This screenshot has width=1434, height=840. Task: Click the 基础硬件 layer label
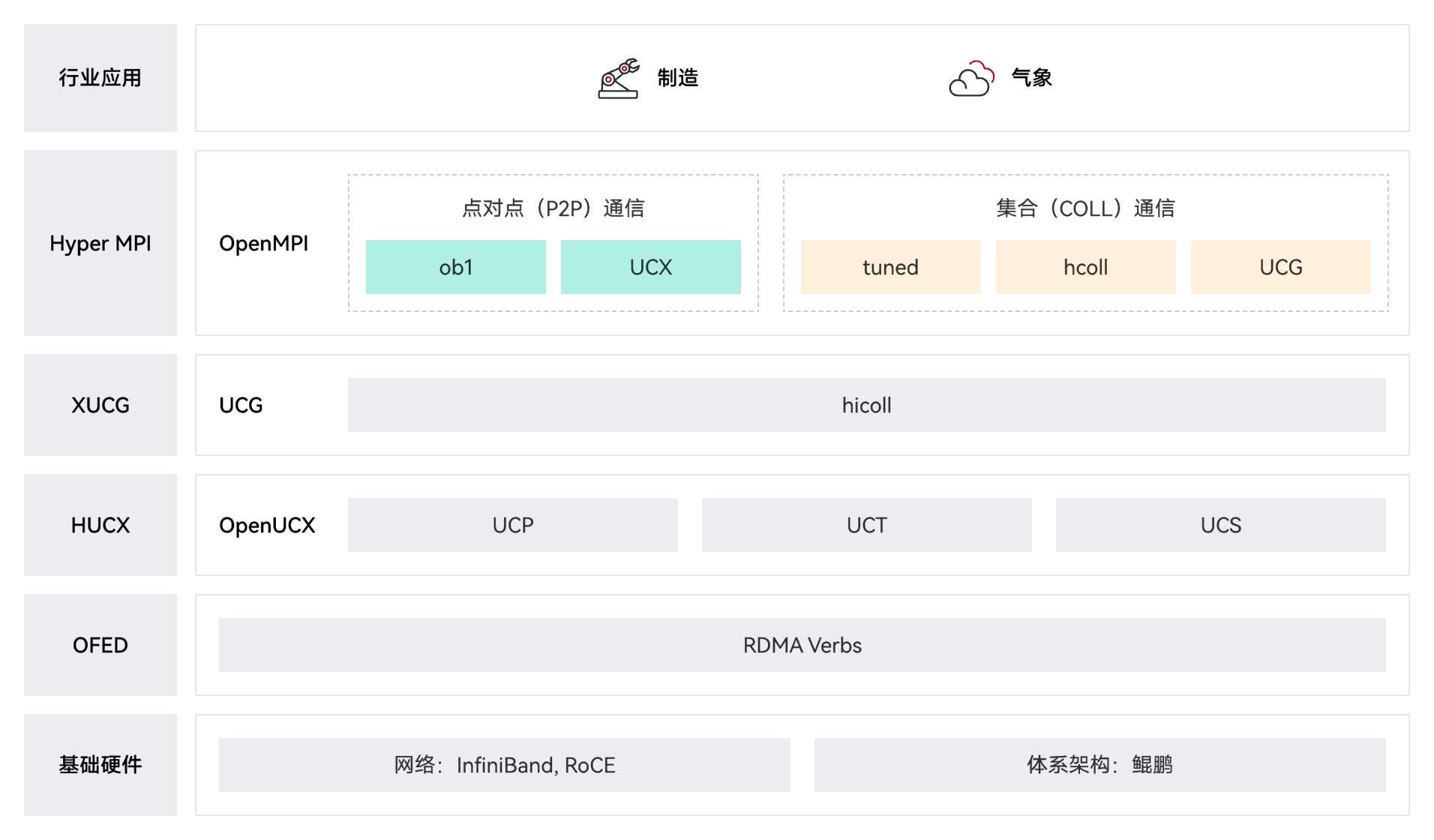pos(100,765)
